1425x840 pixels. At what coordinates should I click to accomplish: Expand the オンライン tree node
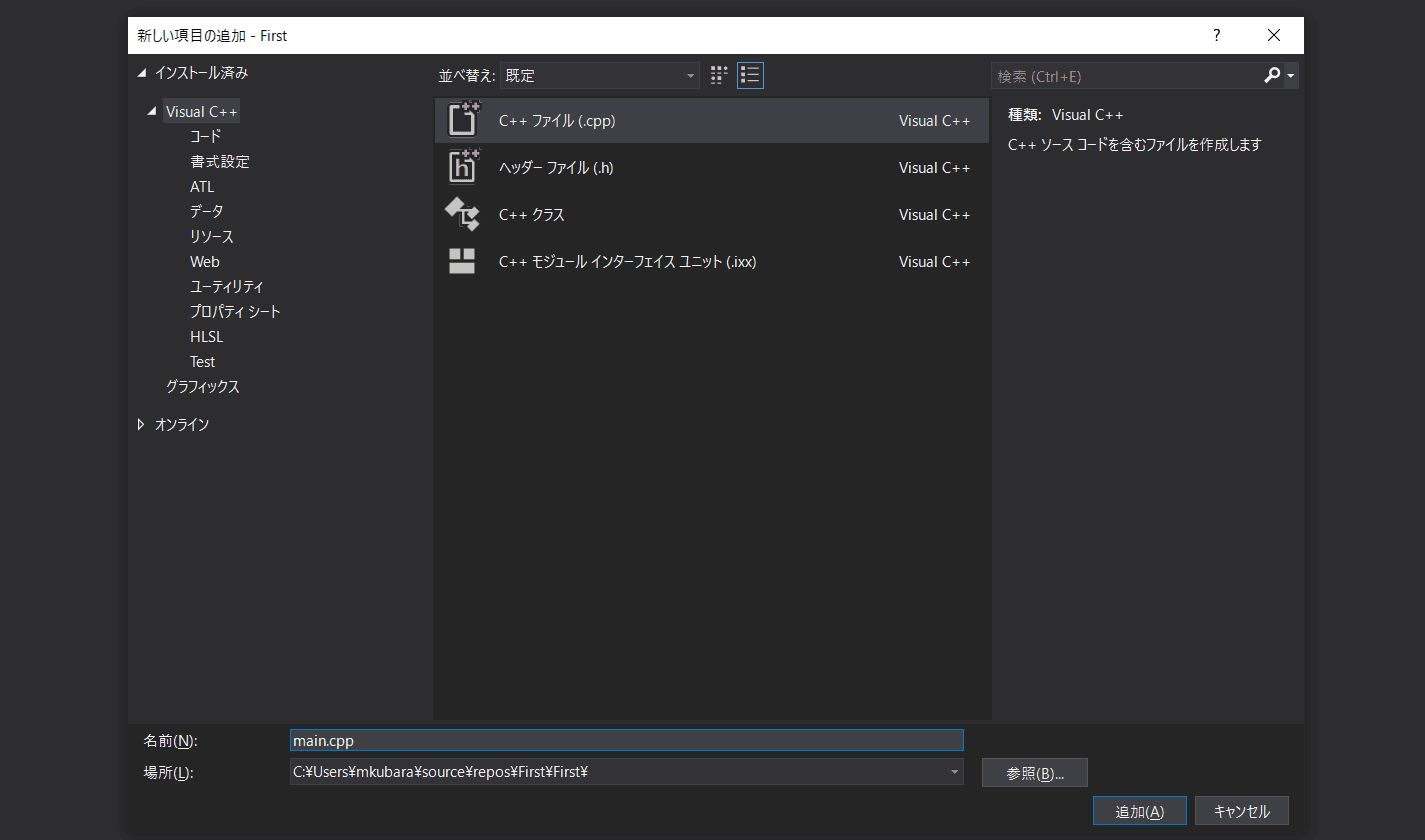click(x=141, y=424)
